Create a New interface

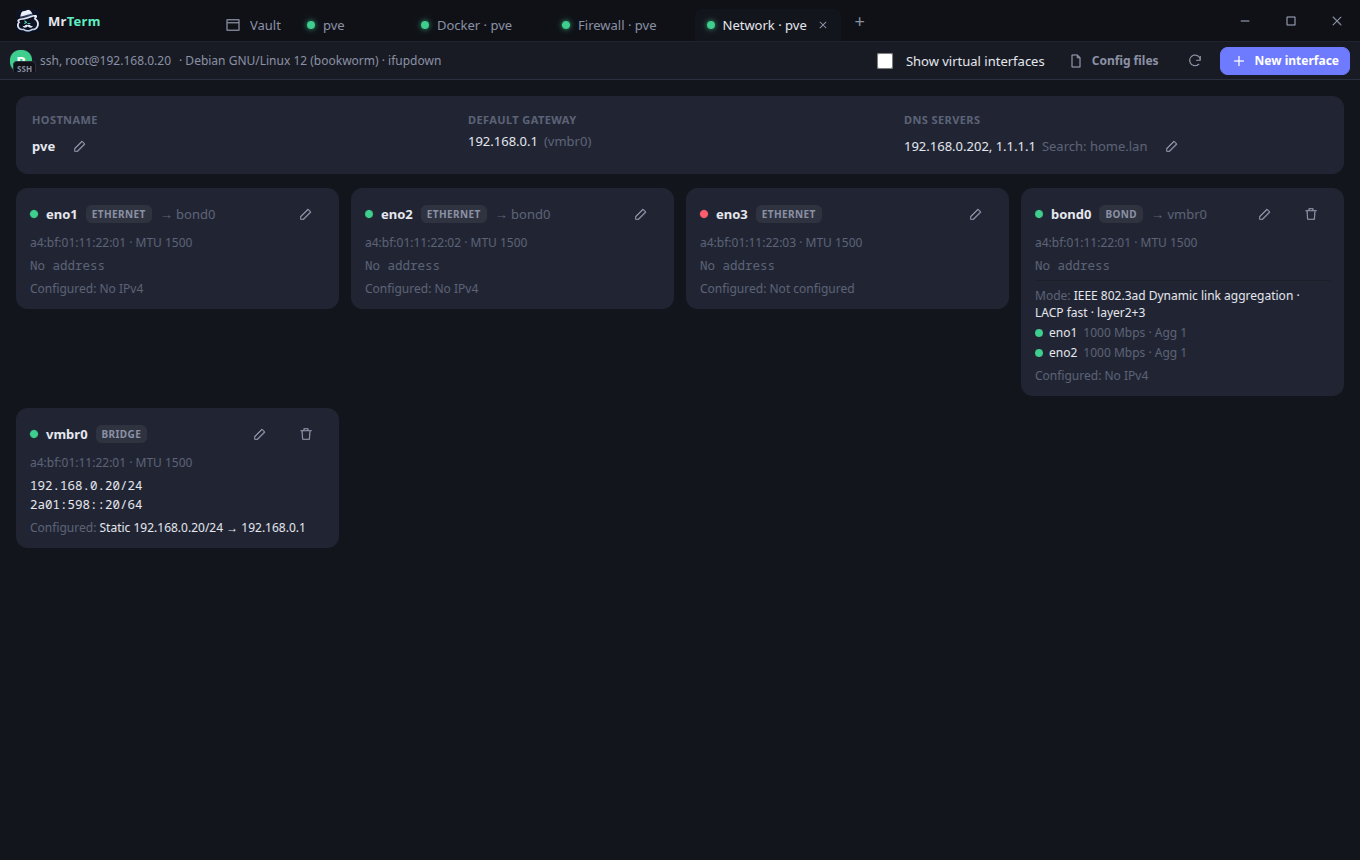click(x=1285, y=61)
